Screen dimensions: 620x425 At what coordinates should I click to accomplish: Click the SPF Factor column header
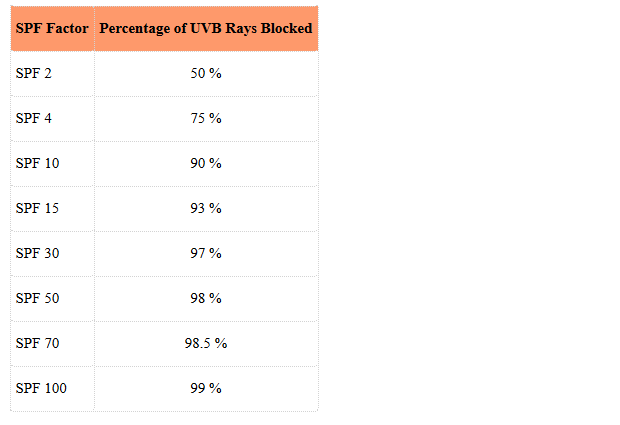[x=52, y=28]
